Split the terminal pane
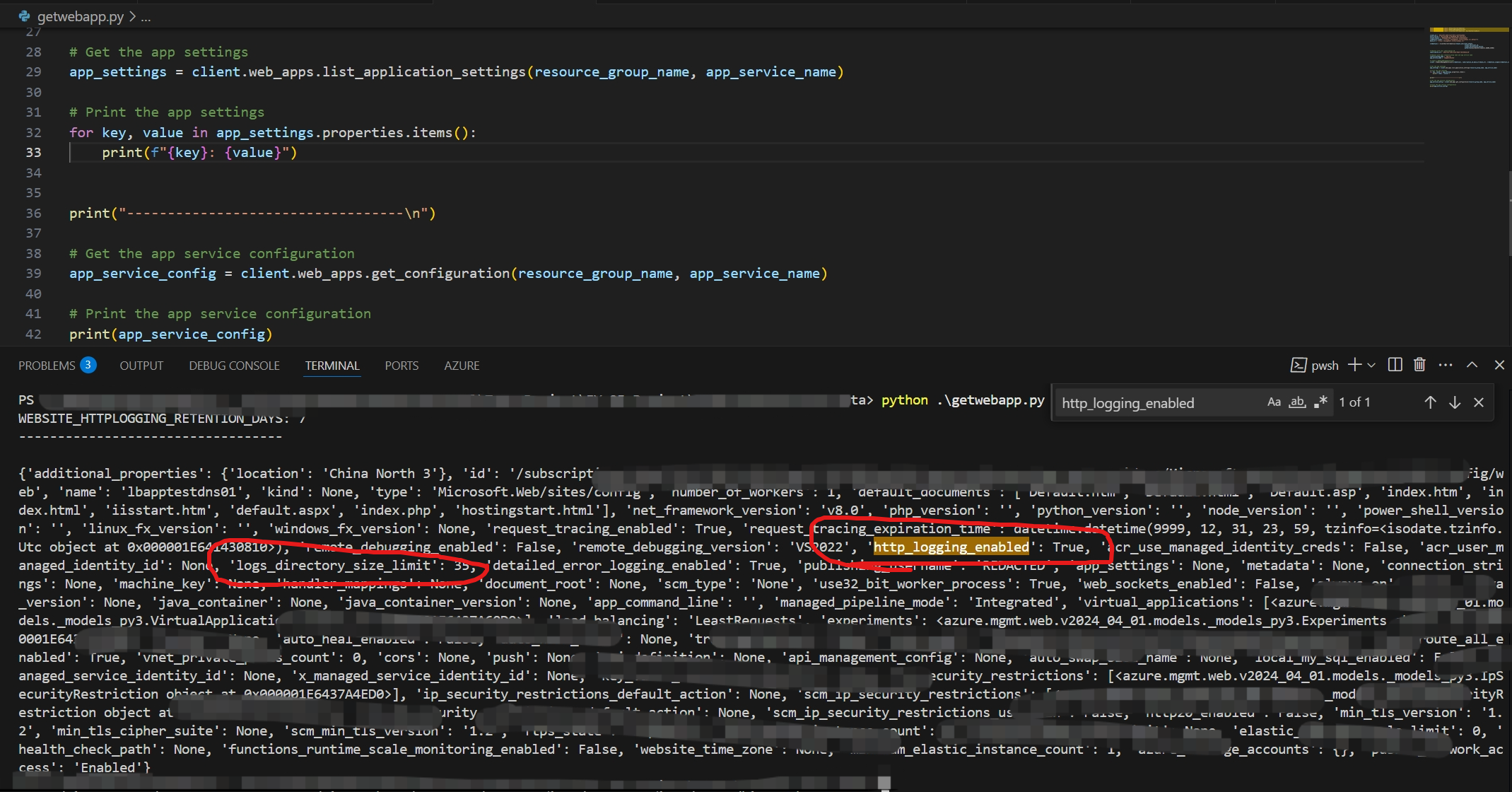This screenshot has height=792, width=1512. point(1395,365)
